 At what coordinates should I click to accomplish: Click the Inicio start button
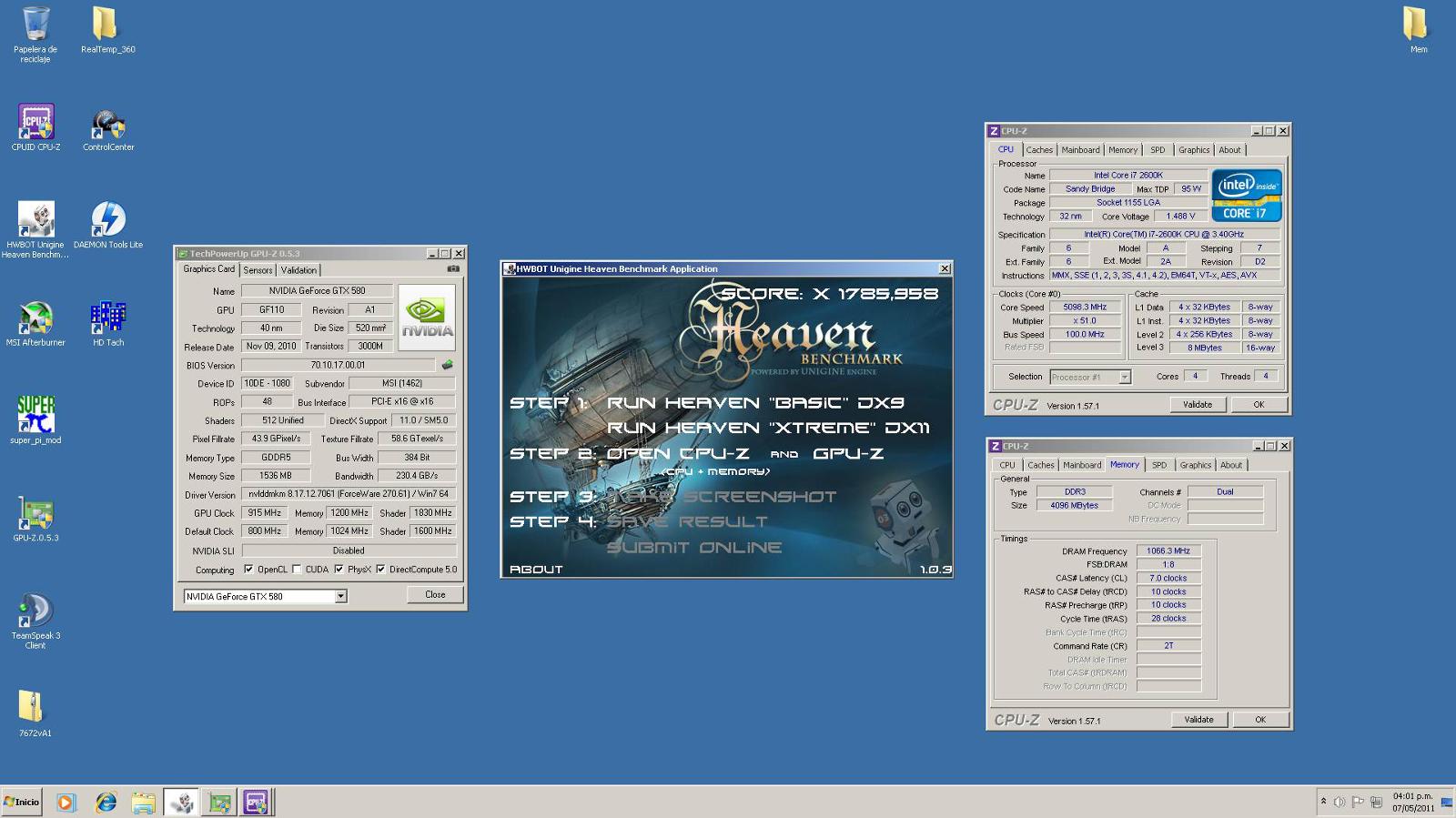click(22, 802)
